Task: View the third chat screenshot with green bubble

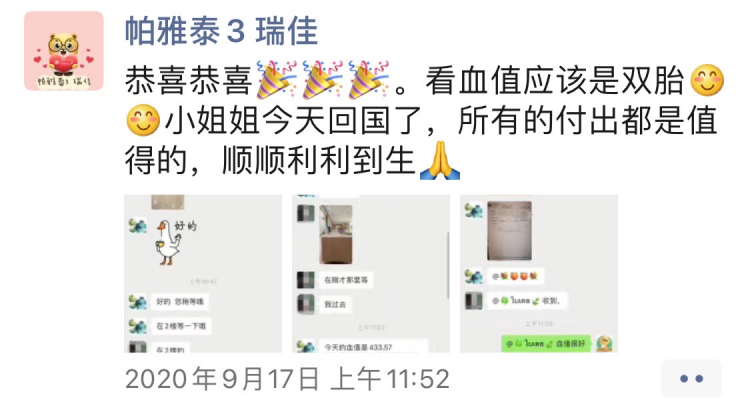Action: tap(539, 274)
